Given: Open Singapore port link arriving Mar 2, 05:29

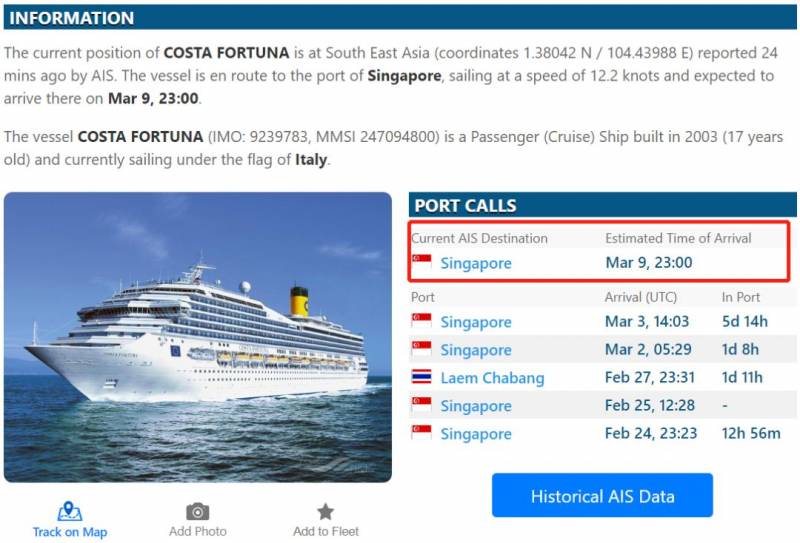Looking at the screenshot, I should click(x=476, y=350).
